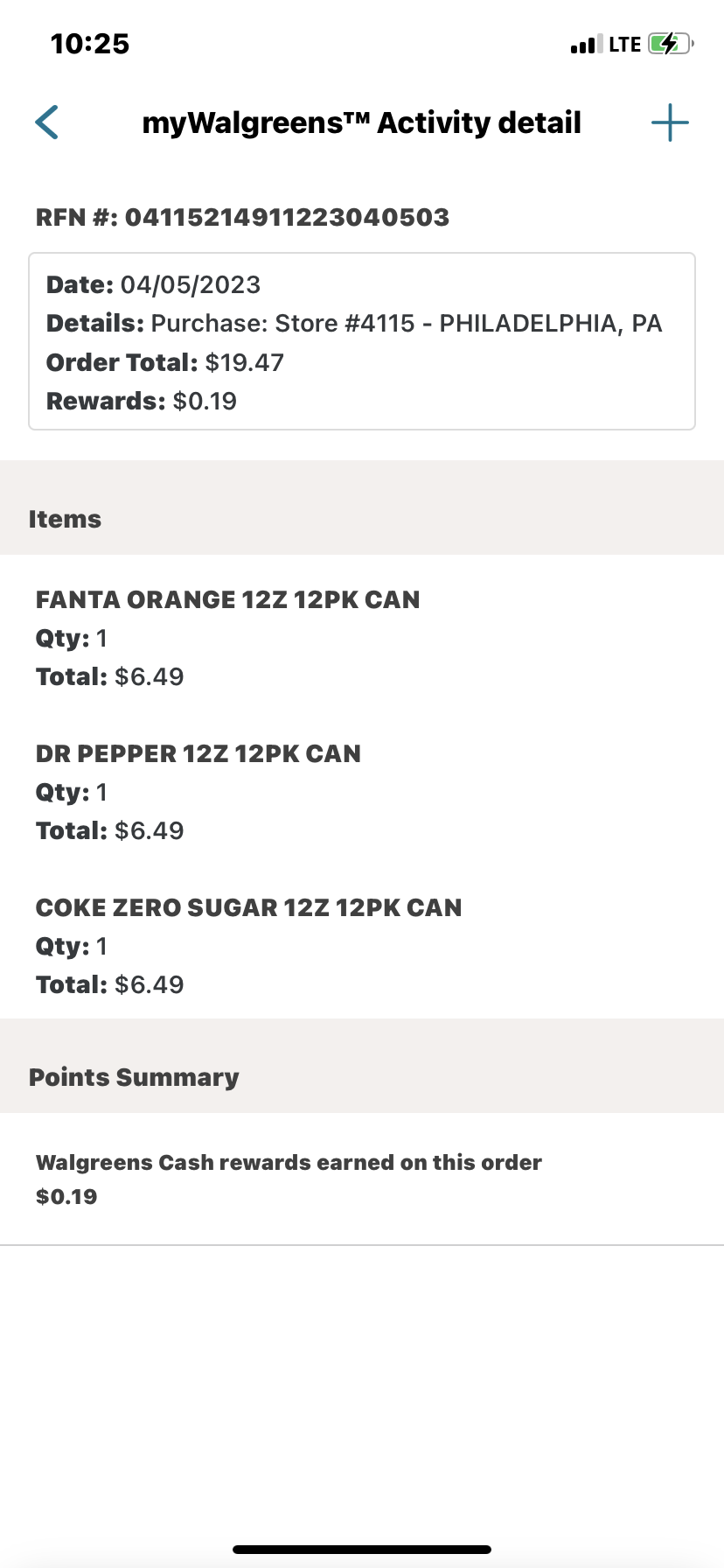
Task: Tap the Items section header
Action: pyautogui.click(x=65, y=519)
